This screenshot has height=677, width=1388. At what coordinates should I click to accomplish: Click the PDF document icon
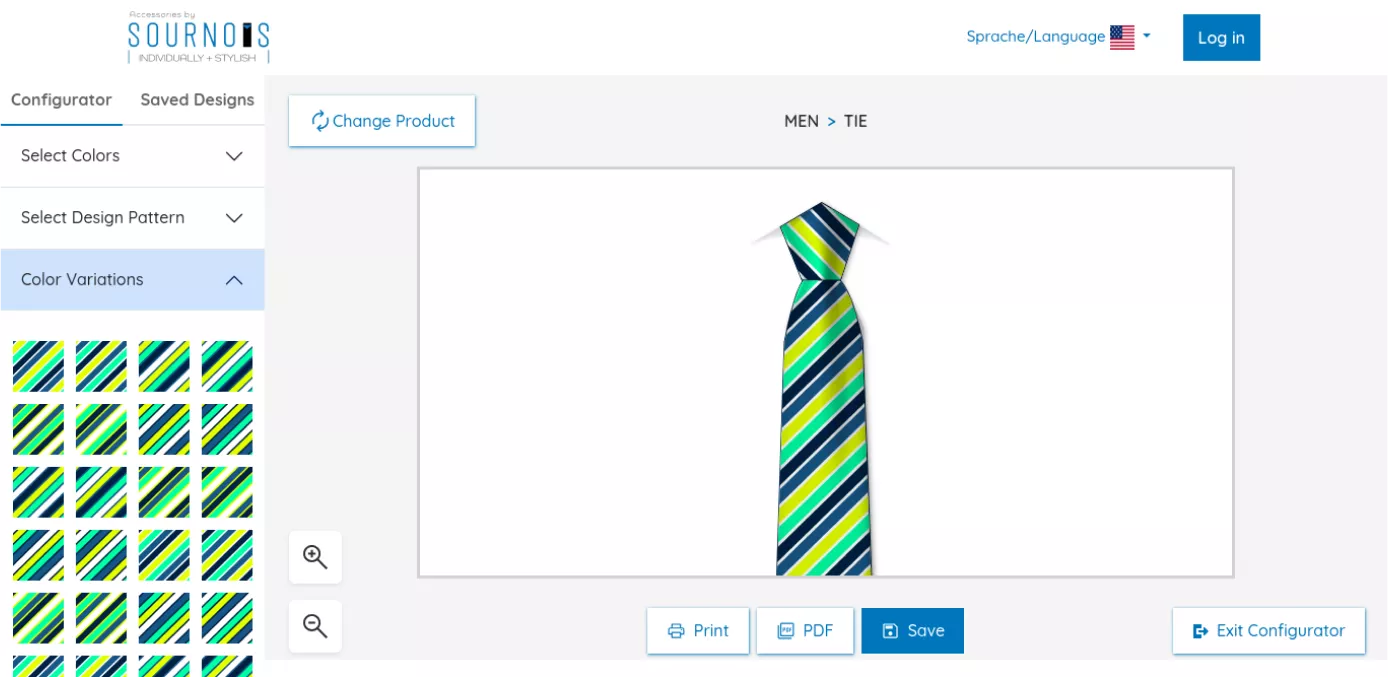[x=786, y=631]
